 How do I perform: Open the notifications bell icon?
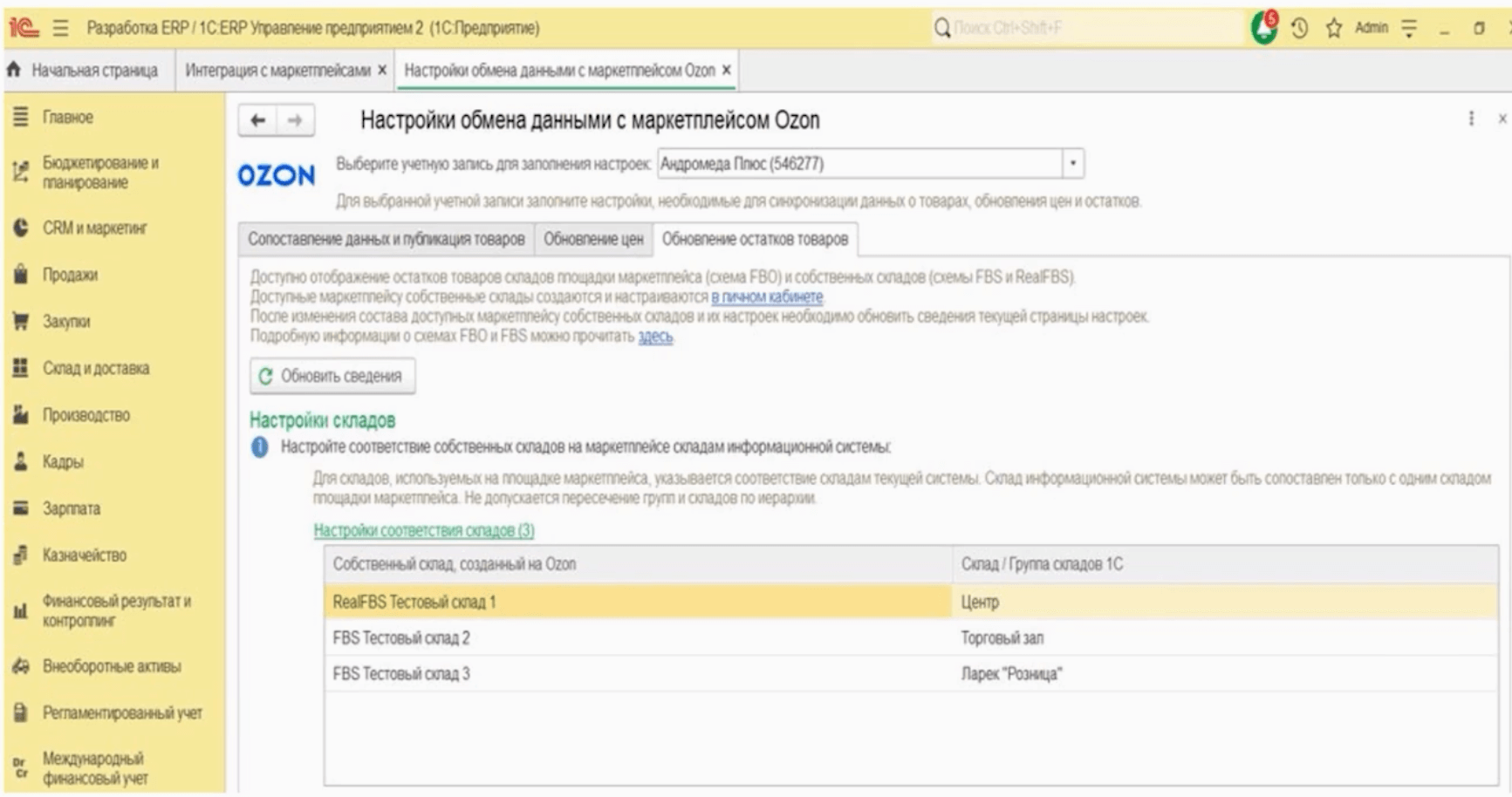[1263, 28]
